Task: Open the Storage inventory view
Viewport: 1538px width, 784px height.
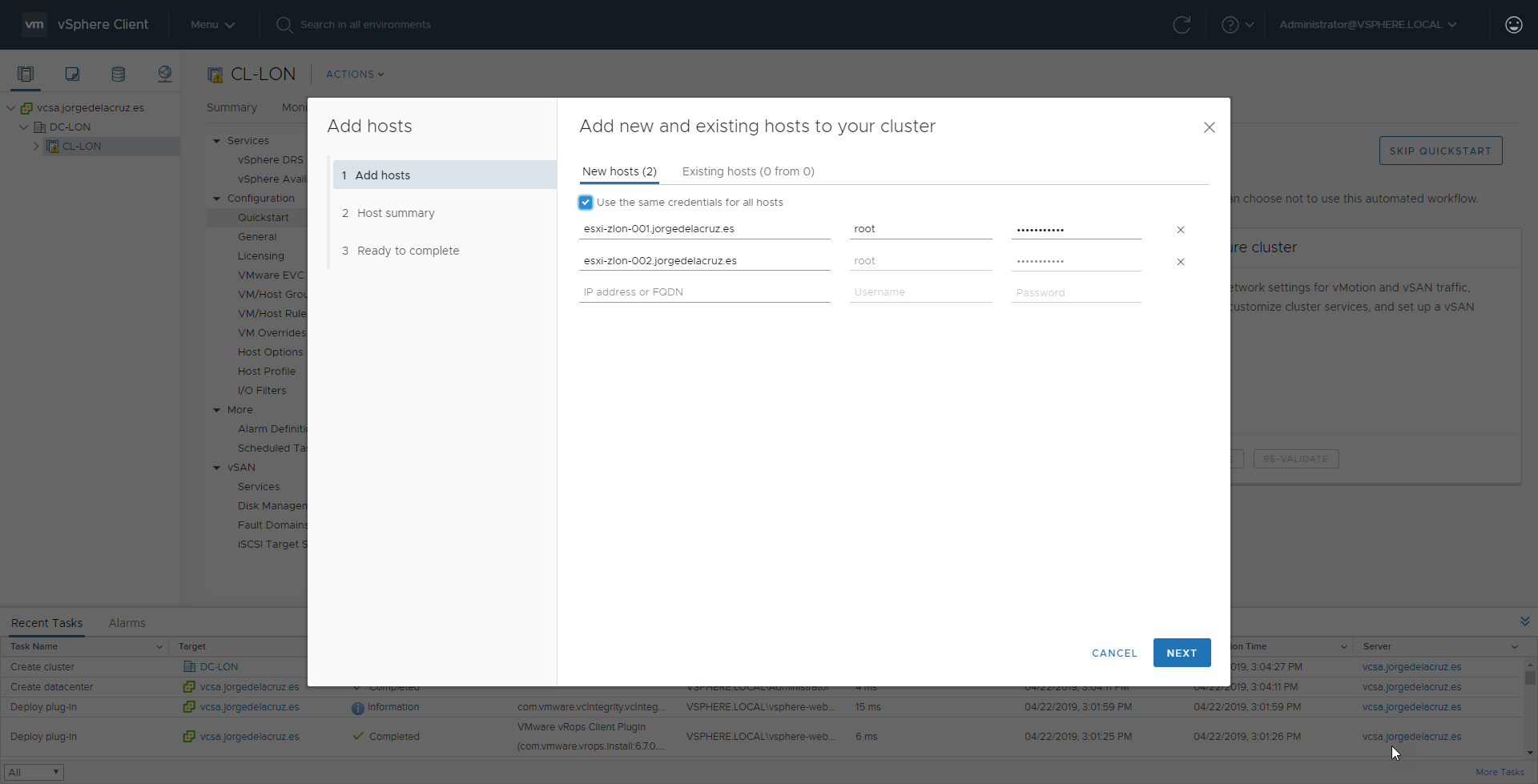Action: pyautogui.click(x=119, y=74)
